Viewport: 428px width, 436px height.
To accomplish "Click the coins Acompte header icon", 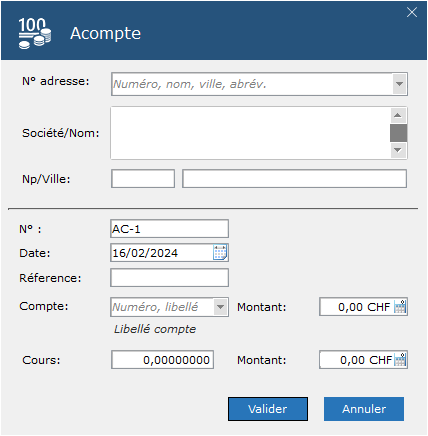I will [35, 33].
